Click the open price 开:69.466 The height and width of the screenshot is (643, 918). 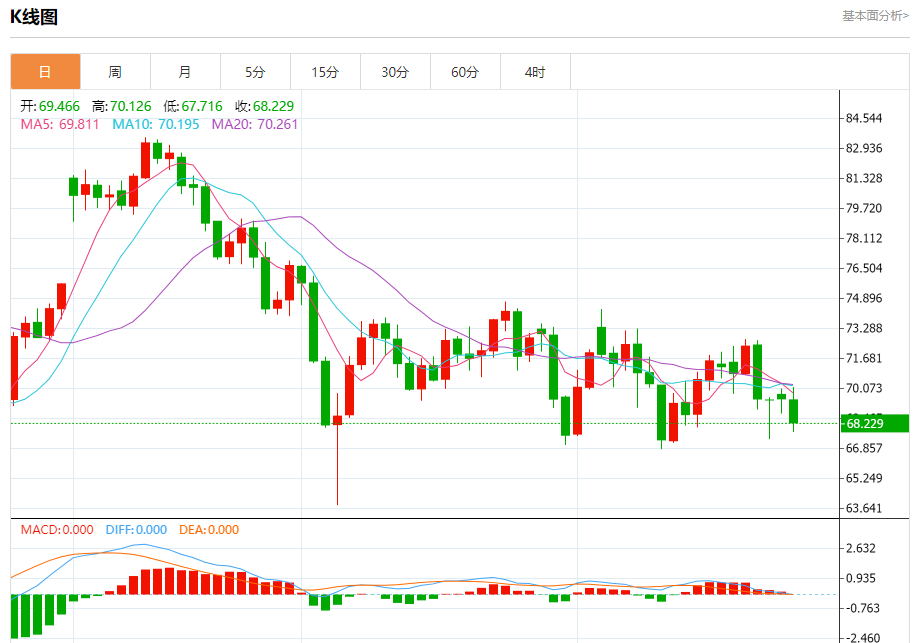50,106
